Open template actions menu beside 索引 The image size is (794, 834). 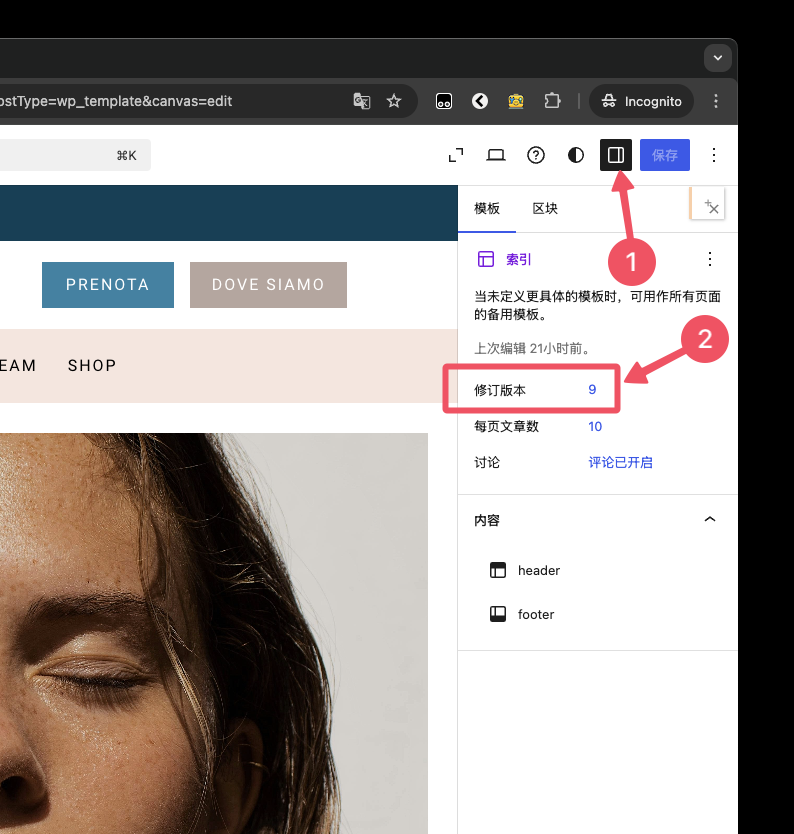[710, 259]
